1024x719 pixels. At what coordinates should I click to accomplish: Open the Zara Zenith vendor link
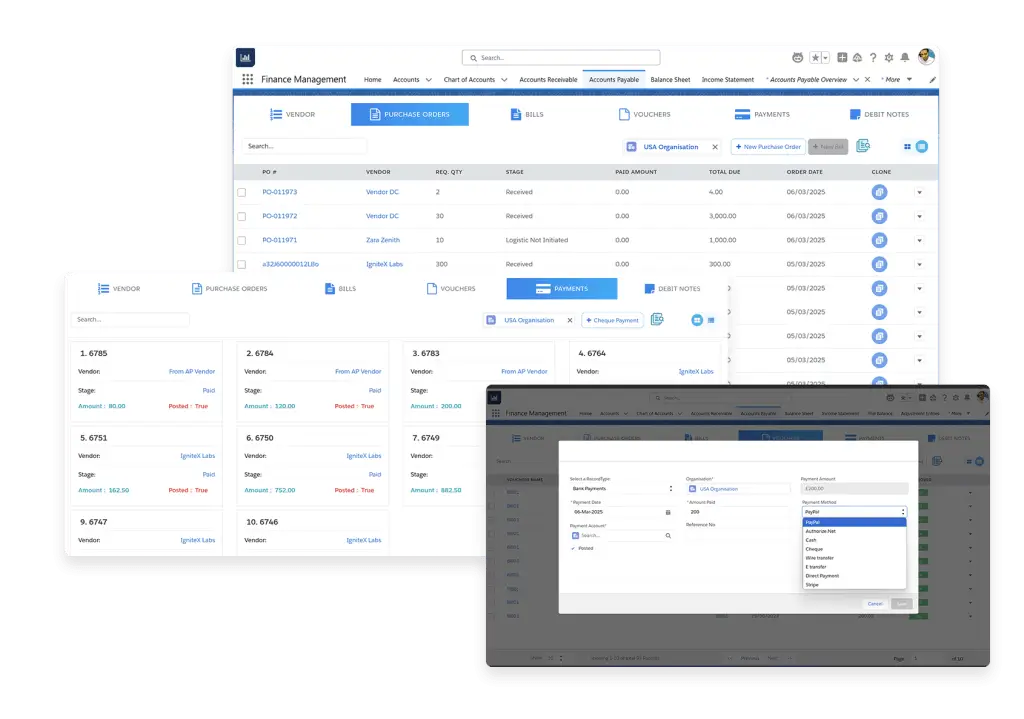383,240
